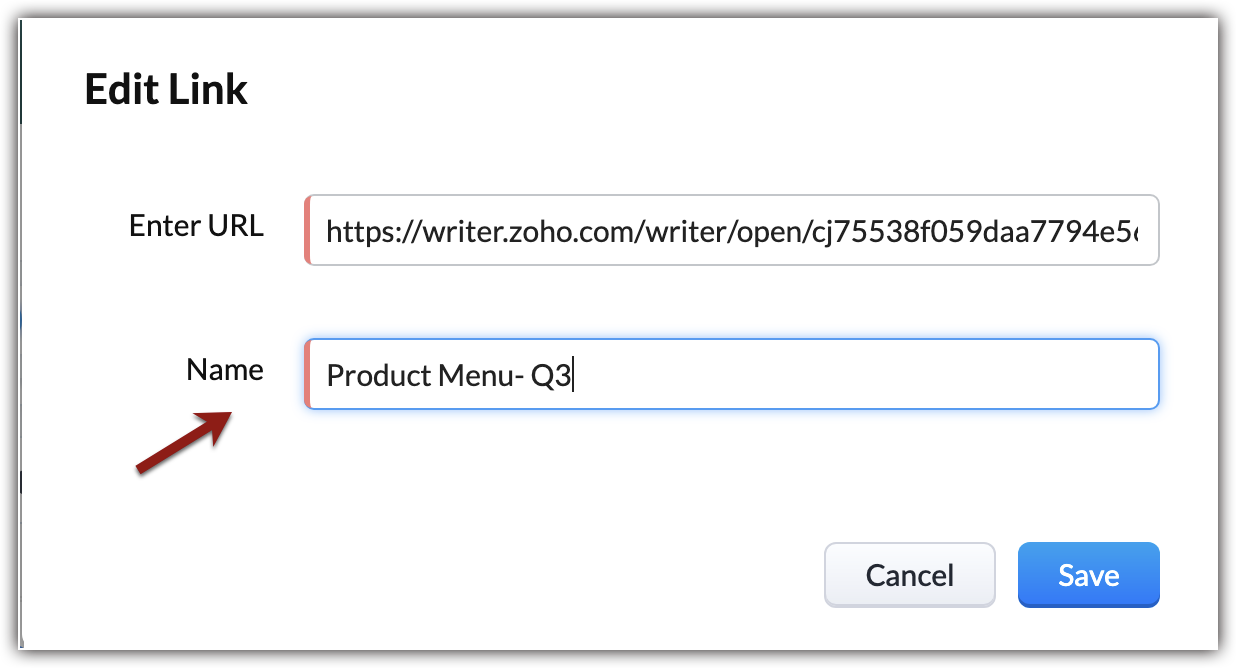Click the blue Save button
The height and width of the screenshot is (668, 1236).
pyautogui.click(x=1088, y=575)
